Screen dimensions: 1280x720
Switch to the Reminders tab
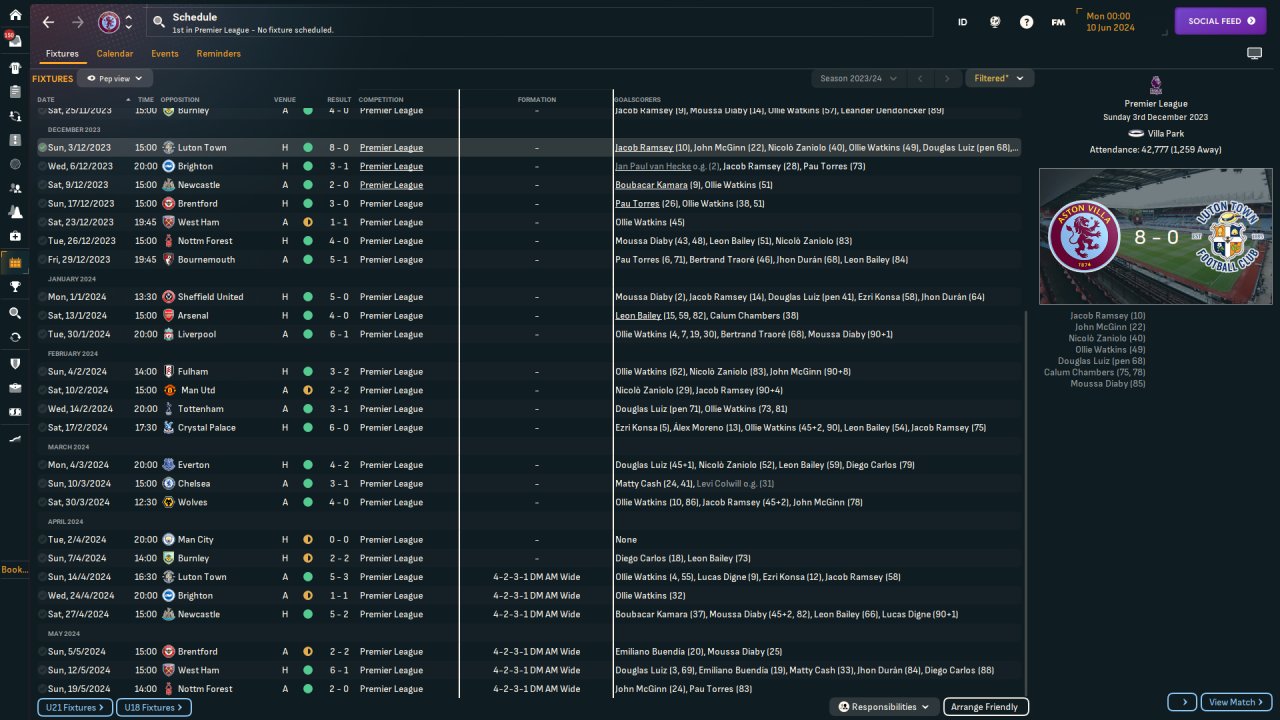tap(219, 54)
